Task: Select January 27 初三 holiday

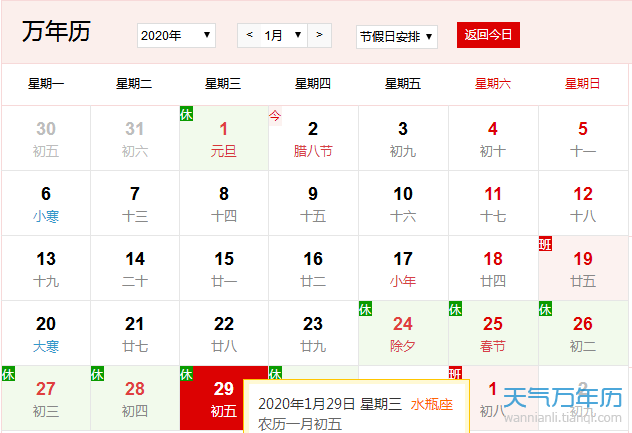Action: click(46, 398)
